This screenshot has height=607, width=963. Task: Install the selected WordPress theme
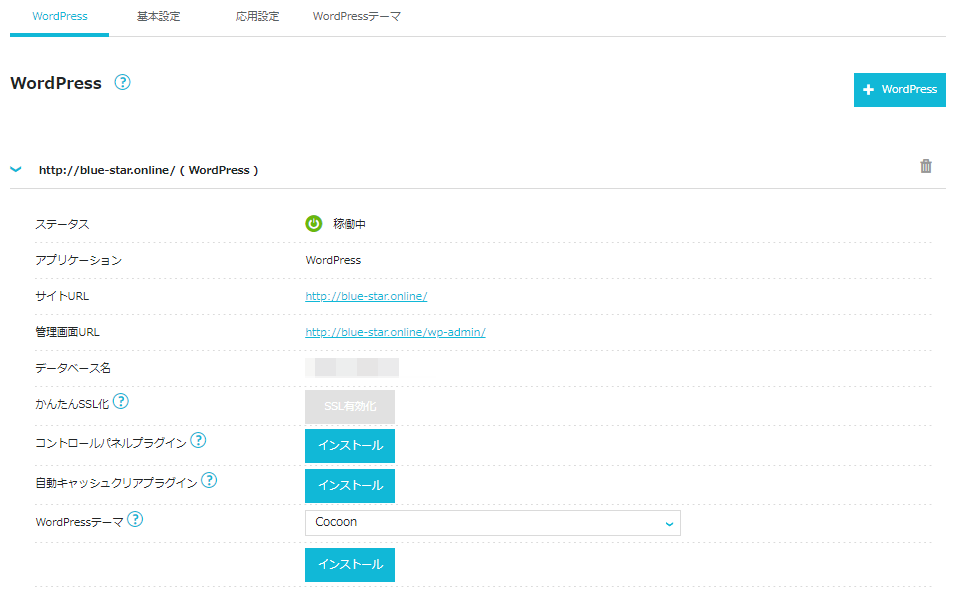[x=350, y=565]
